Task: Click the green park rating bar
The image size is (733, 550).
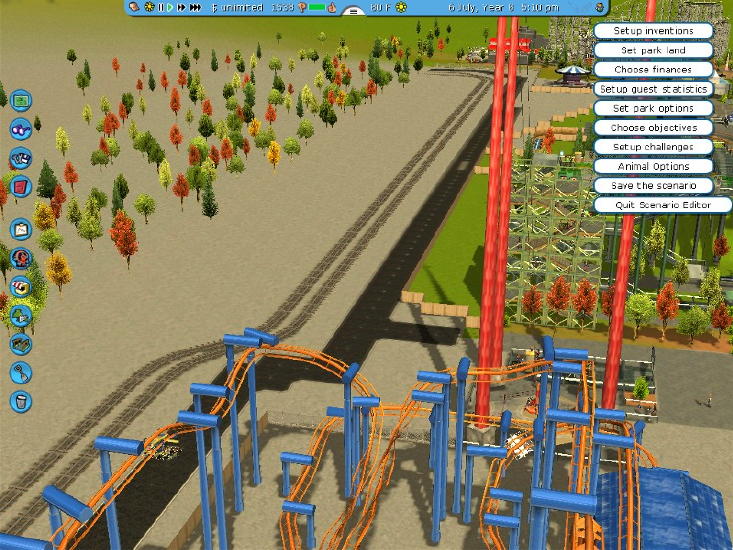Action: [317, 7]
